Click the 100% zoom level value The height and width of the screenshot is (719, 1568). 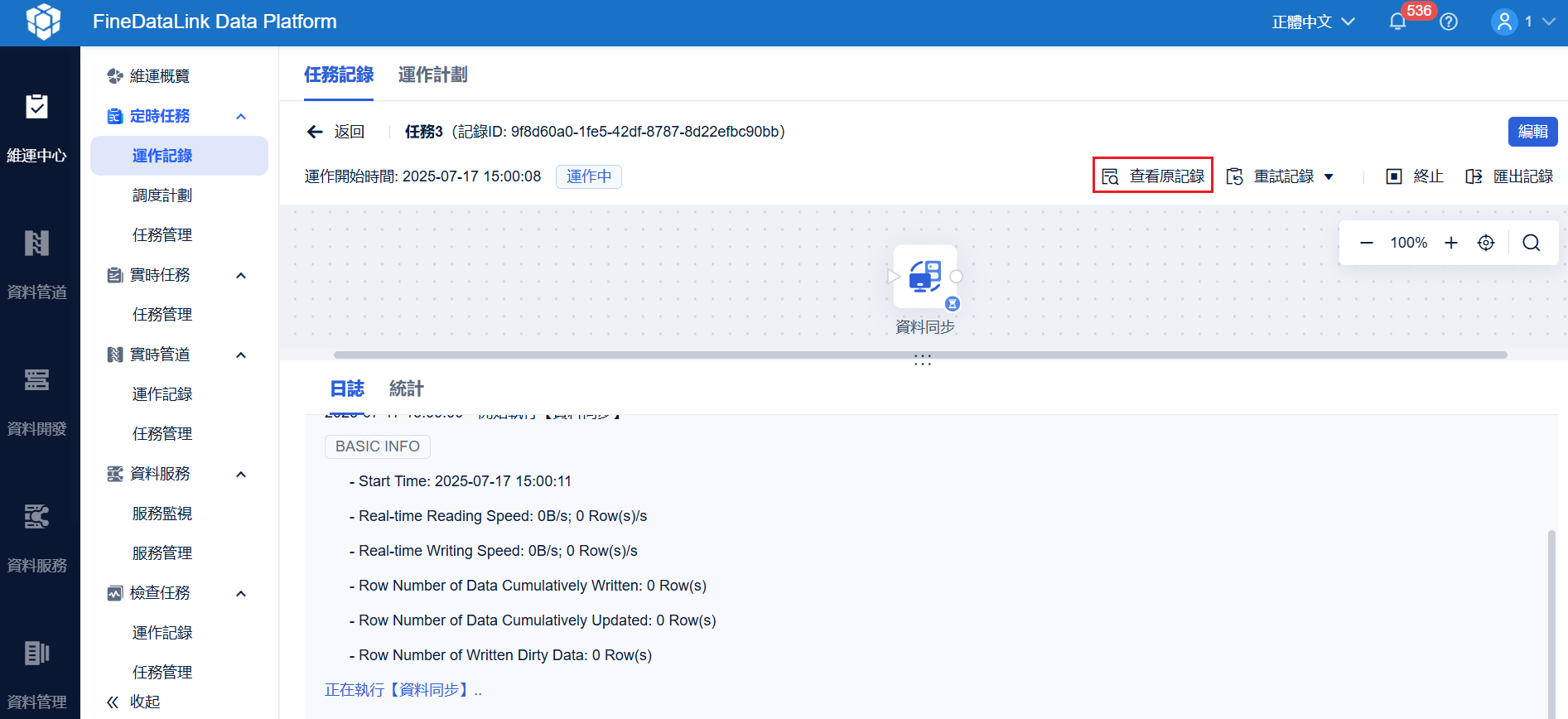click(1409, 243)
